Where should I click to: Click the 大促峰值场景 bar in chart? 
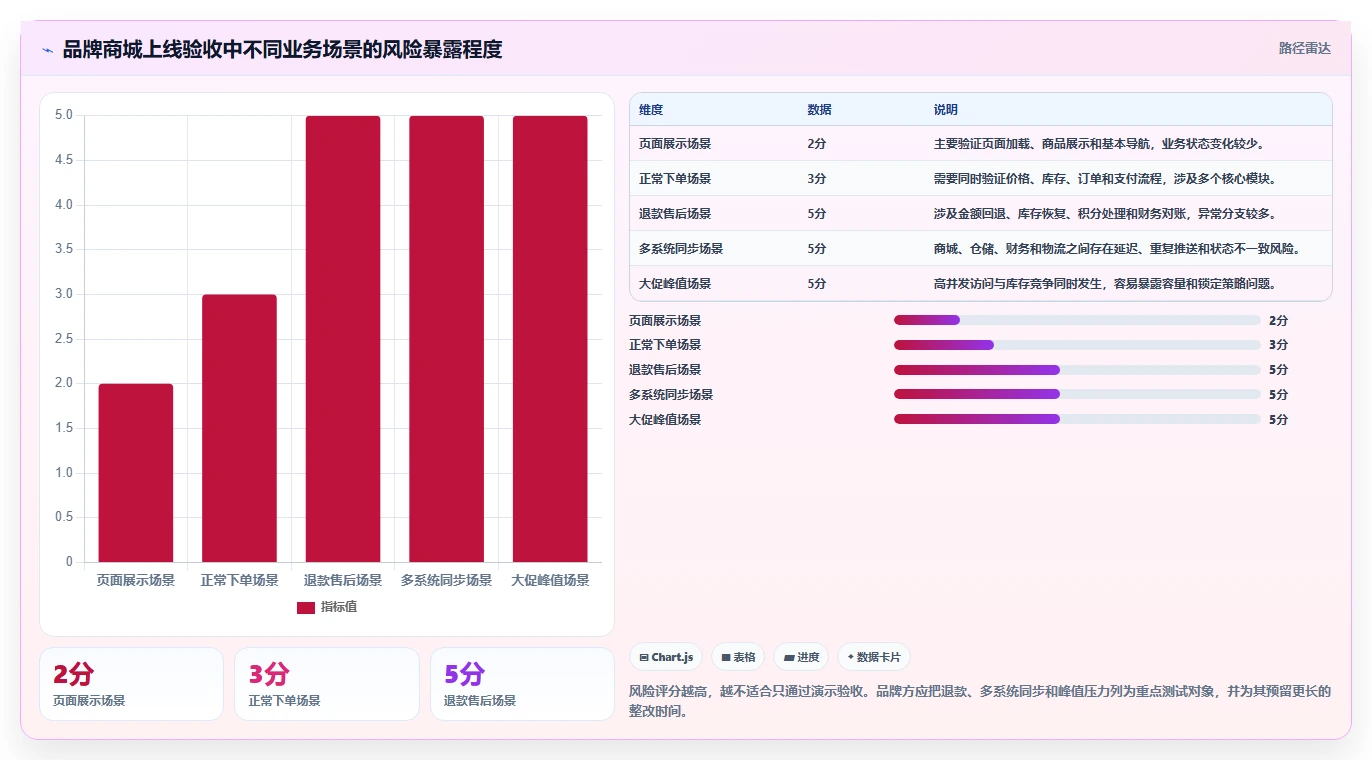(550, 339)
